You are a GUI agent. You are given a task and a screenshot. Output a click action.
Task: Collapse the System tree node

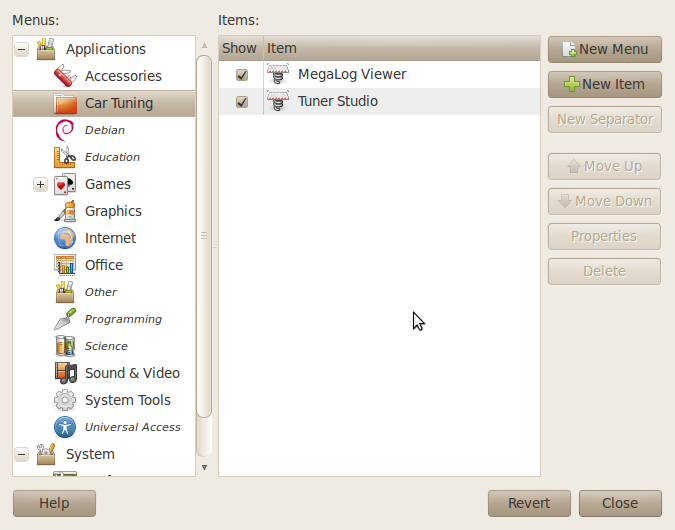[22, 454]
